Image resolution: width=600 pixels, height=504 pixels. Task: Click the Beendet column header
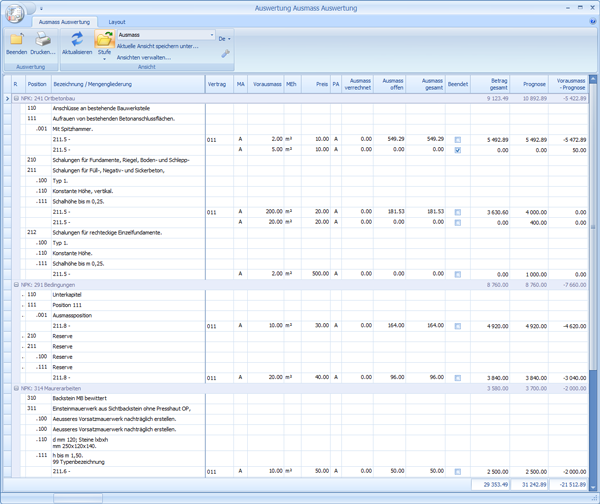(x=458, y=84)
